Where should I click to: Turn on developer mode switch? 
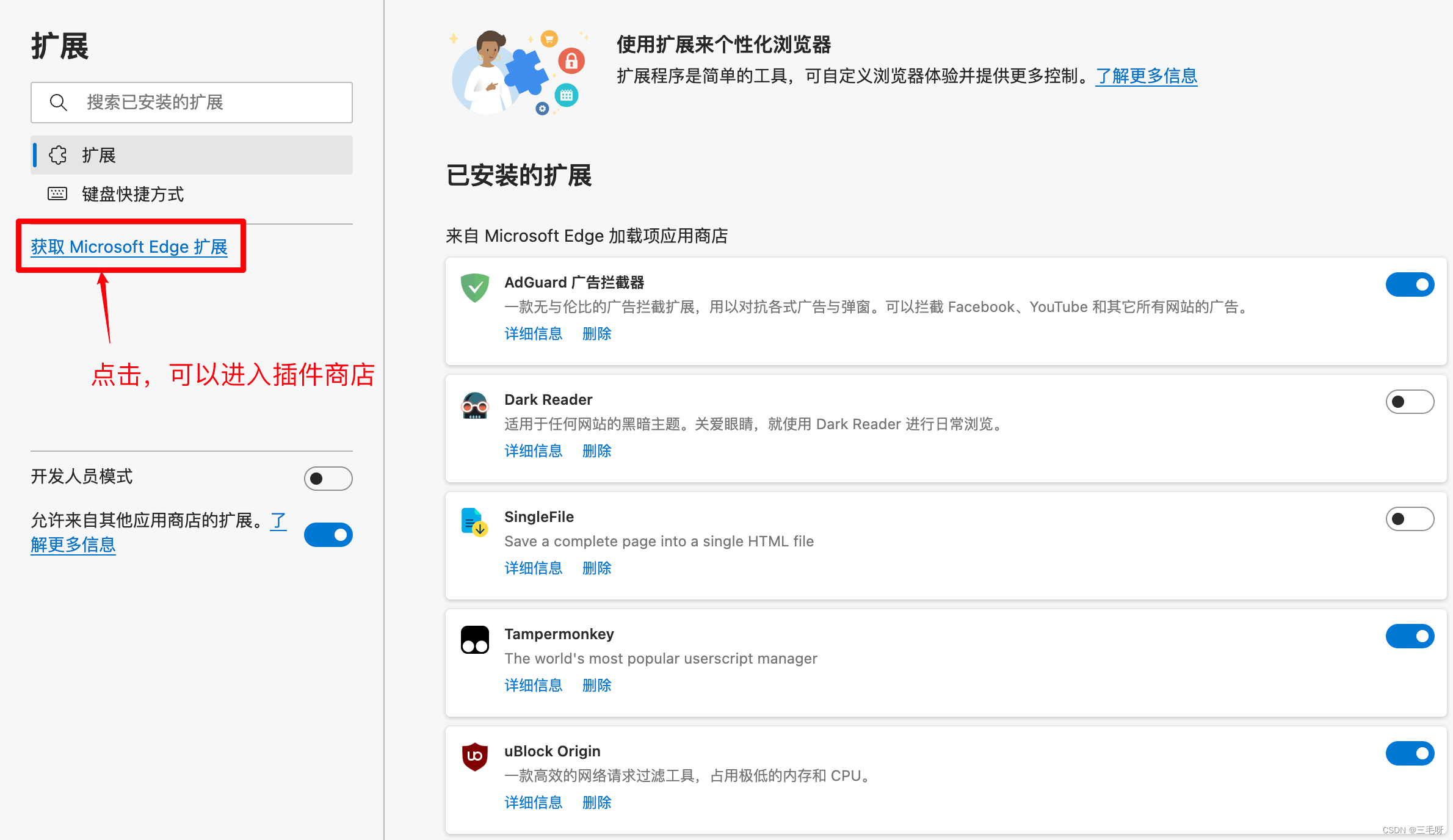328,478
